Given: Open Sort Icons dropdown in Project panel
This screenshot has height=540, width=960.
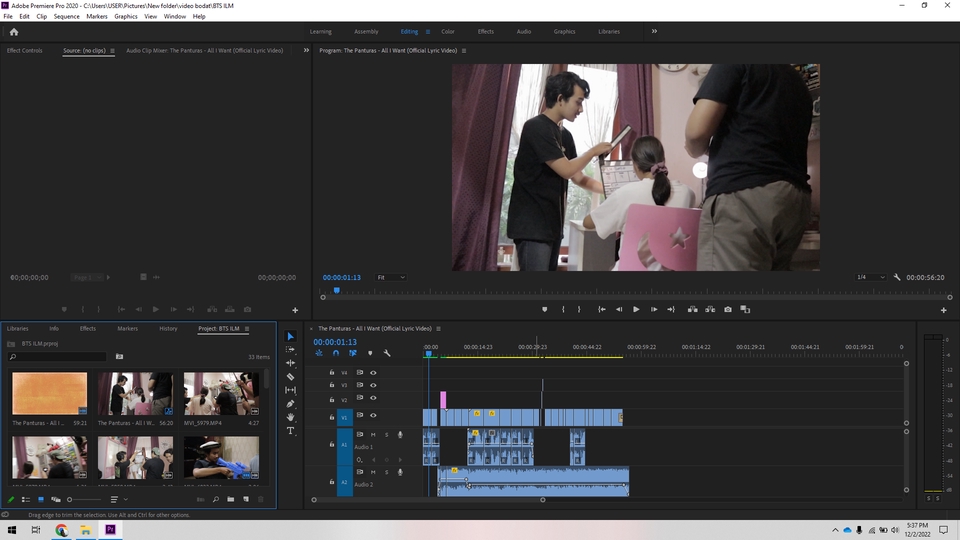Looking at the screenshot, I should click(119, 500).
